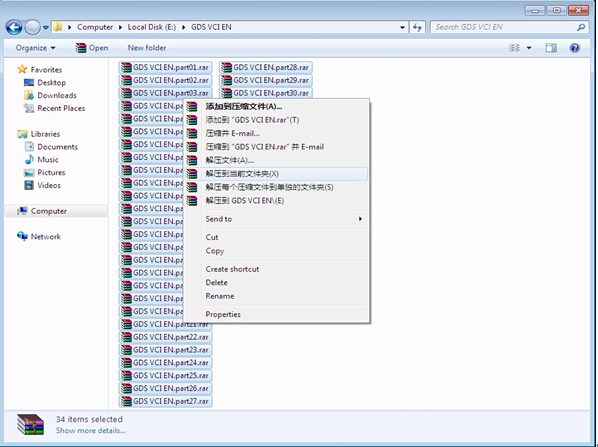Image resolution: width=598 pixels, height=447 pixels.
Task: Choose Rename in context menu
Action: coord(276,296)
